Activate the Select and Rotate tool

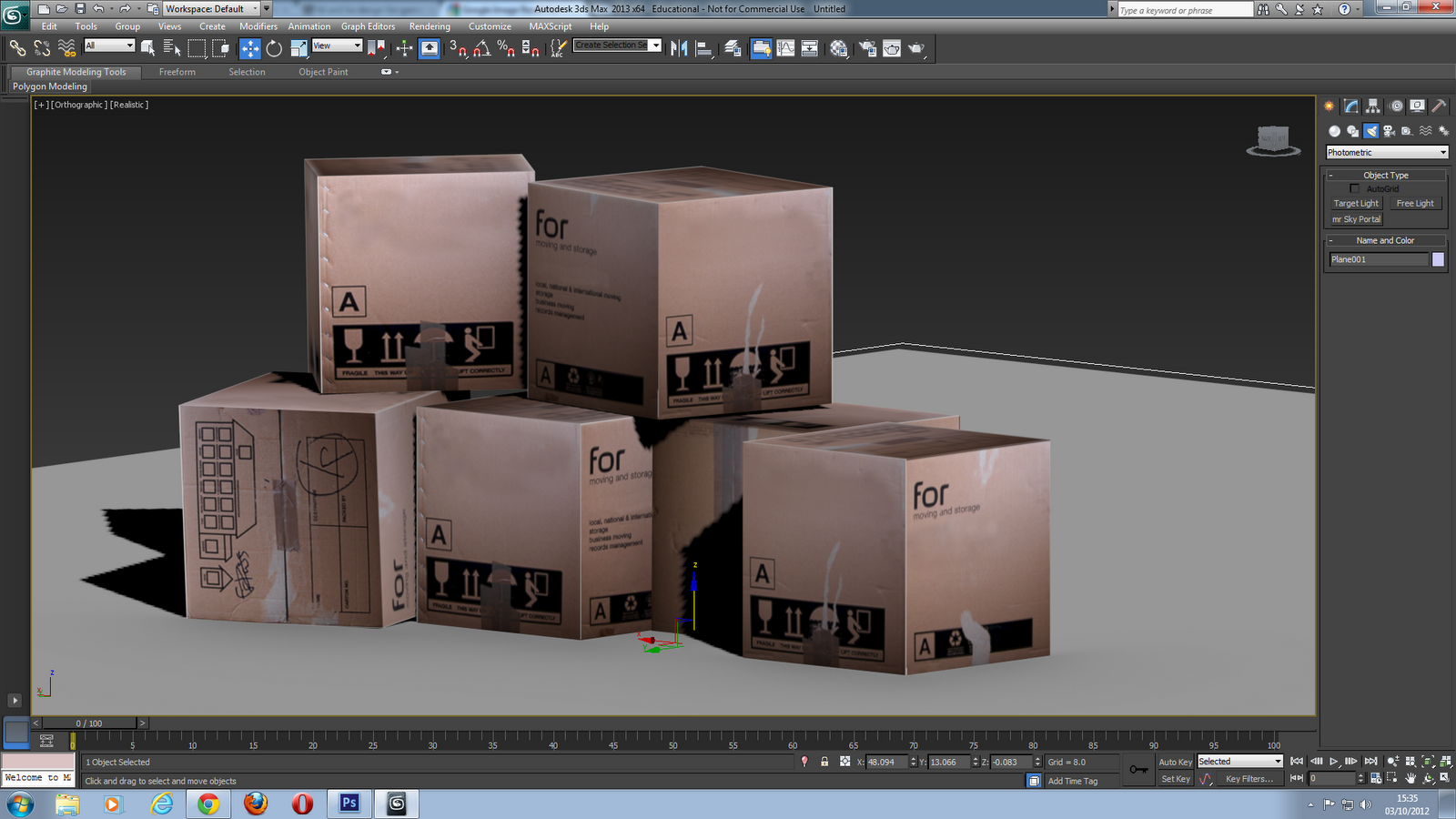pyautogui.click(x=274, y=47)
